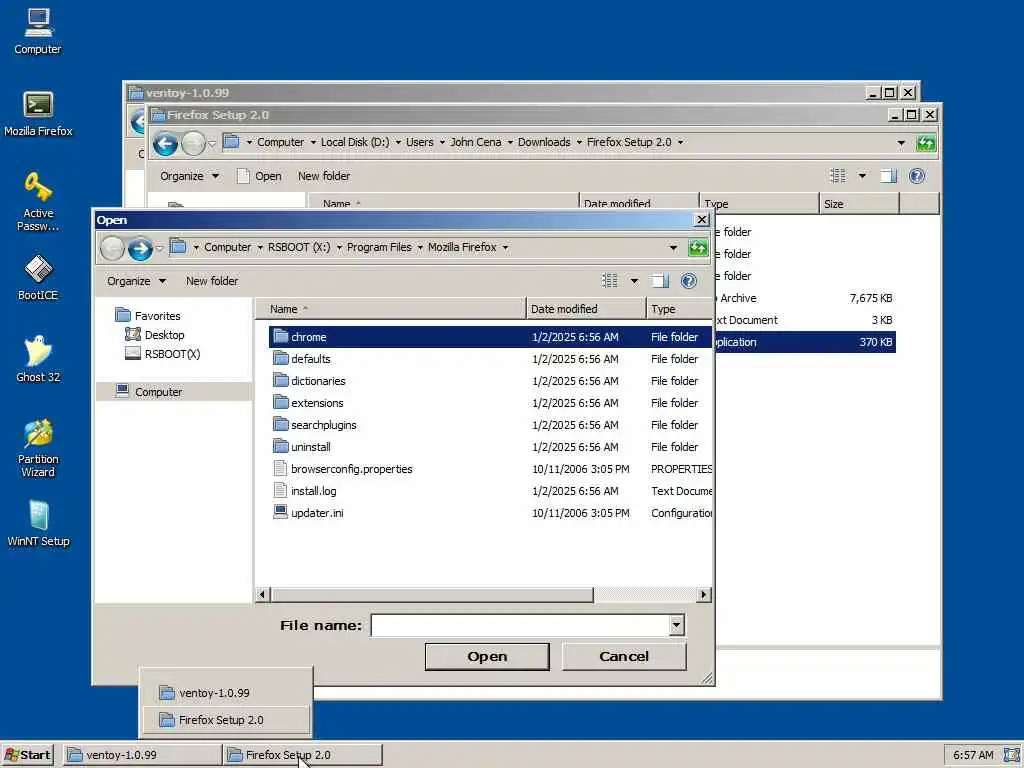1024x768 pixels.
Task: Select browserconfig.properties file
Action: [489, 469]
